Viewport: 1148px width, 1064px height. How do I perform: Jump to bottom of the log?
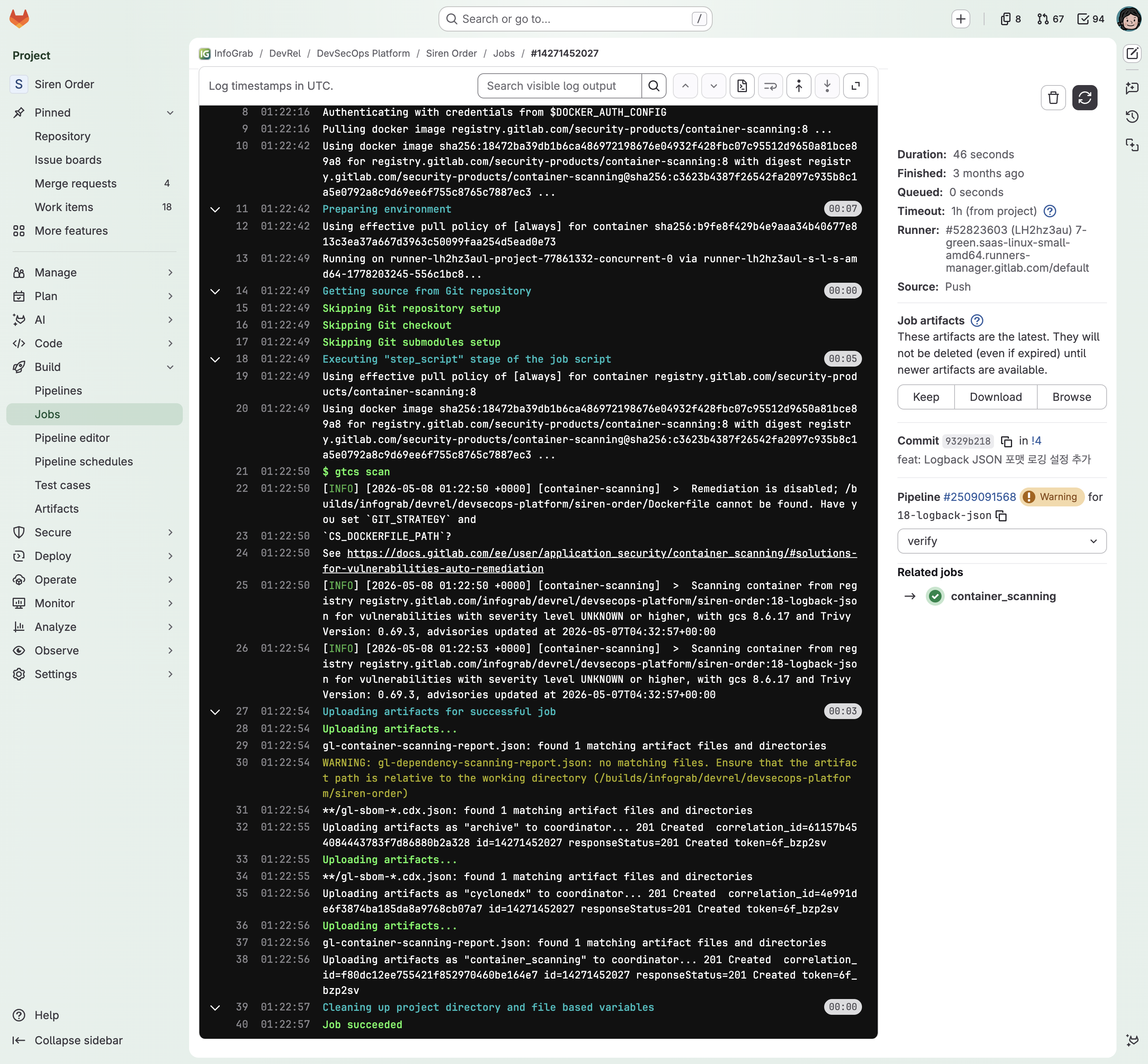(x=827, y=86)
